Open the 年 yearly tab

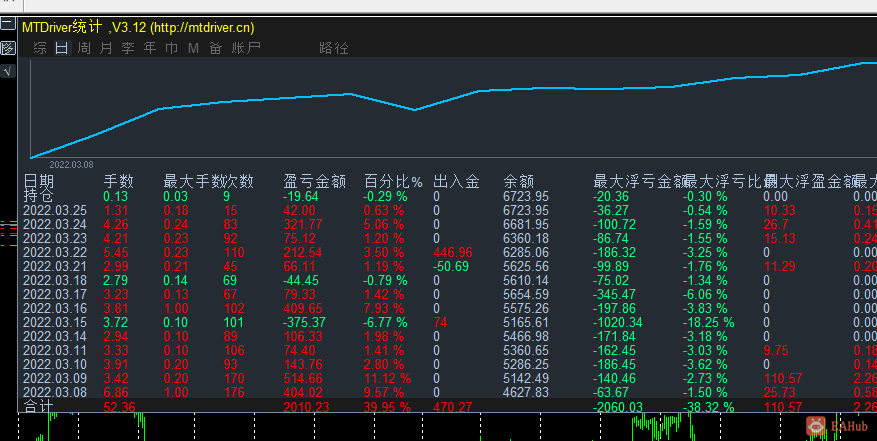pos(150,48)
